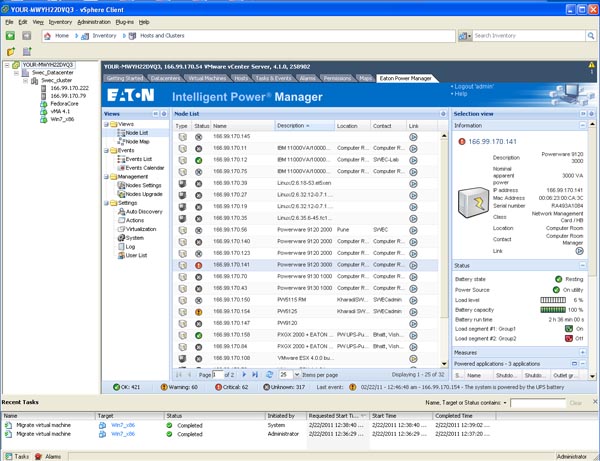
Task: Click the Logout 'admin' link
Action: pos(474,86)
